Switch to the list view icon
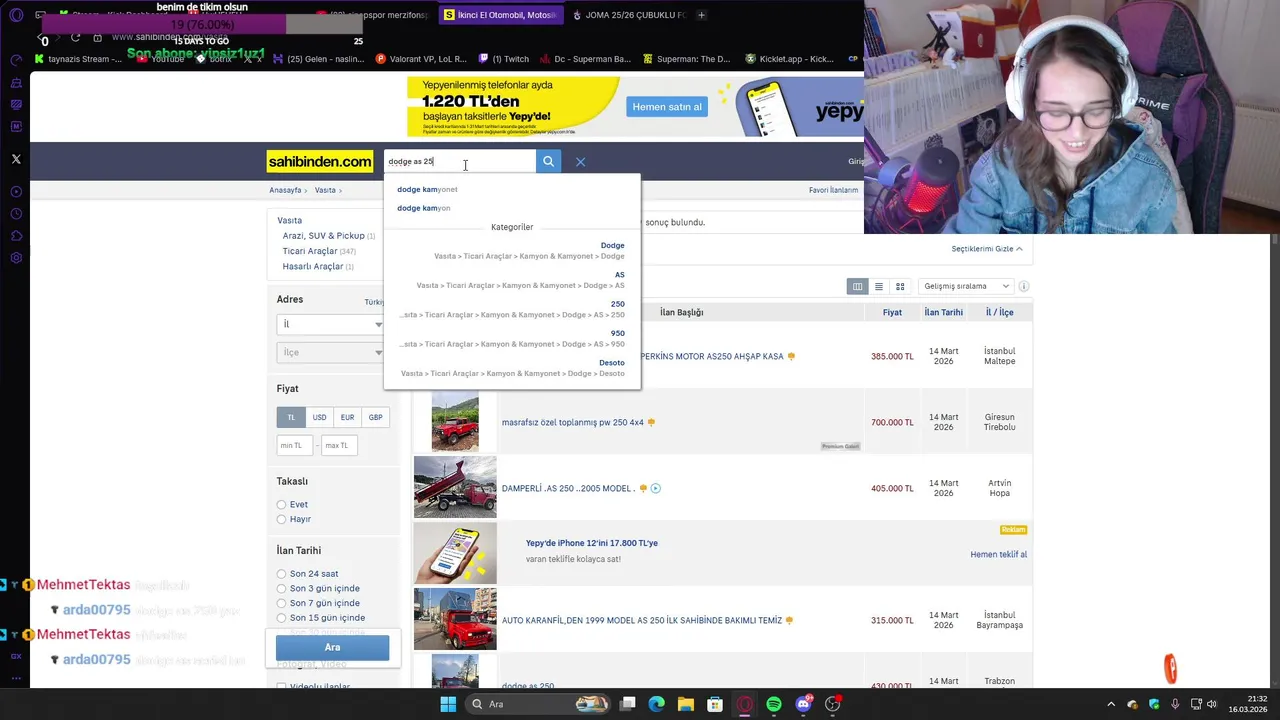Image resolution: width=1280 pixels, height=720 pixels. 879,286
